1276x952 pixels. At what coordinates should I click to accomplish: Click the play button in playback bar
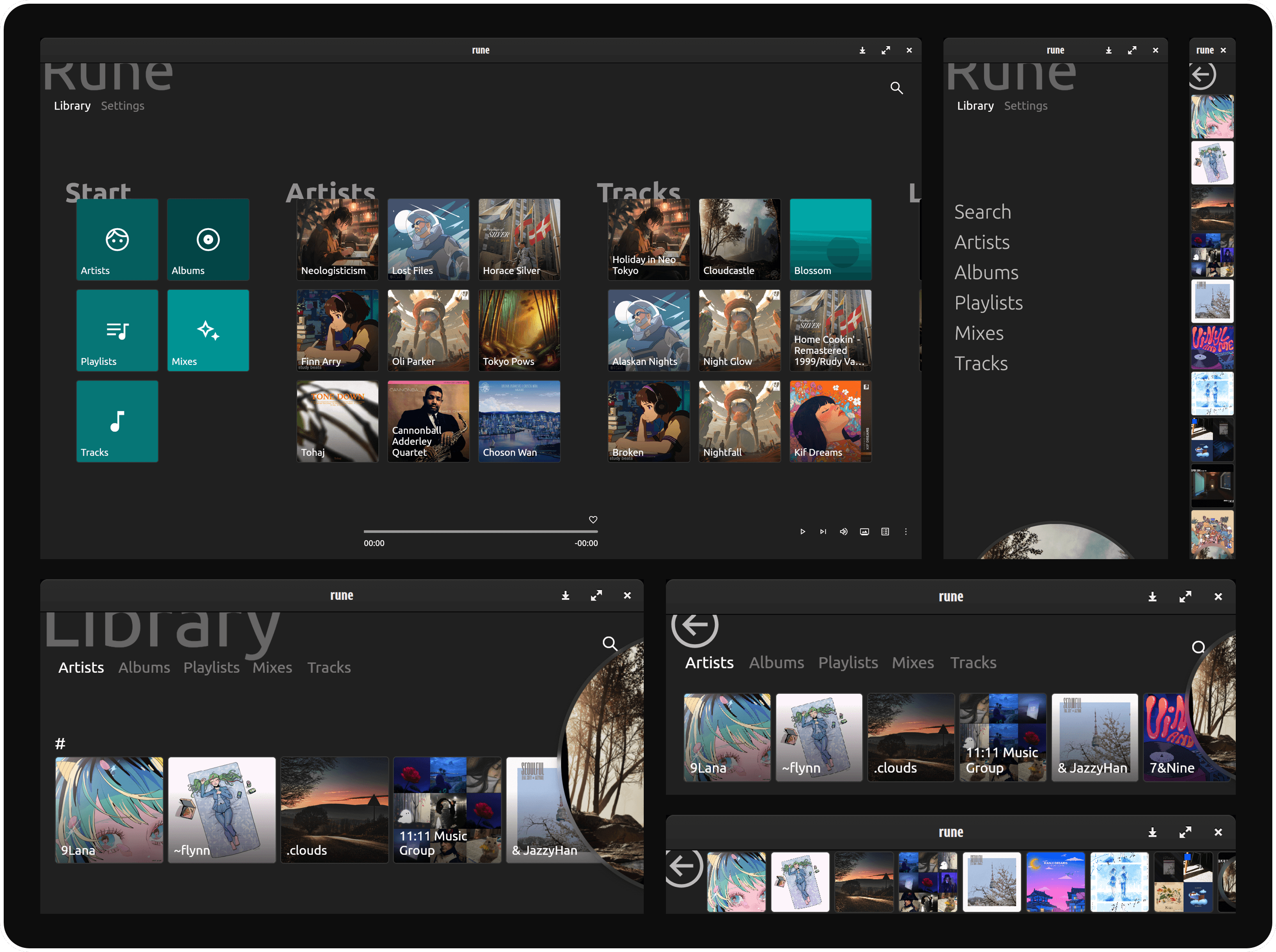click(x=802, y=532)
